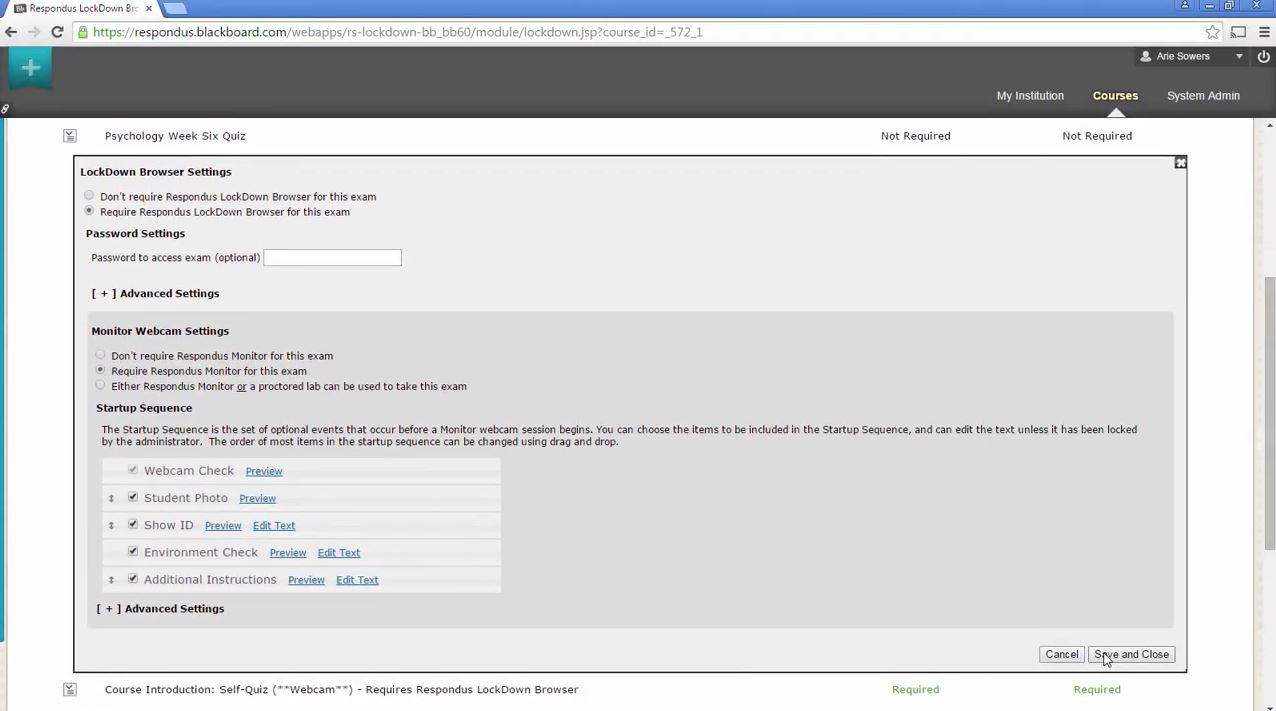Viewport: 1276px width, 711px height.
Task: Uncheck the Student Photo checkbox
Action: point(133,497)
